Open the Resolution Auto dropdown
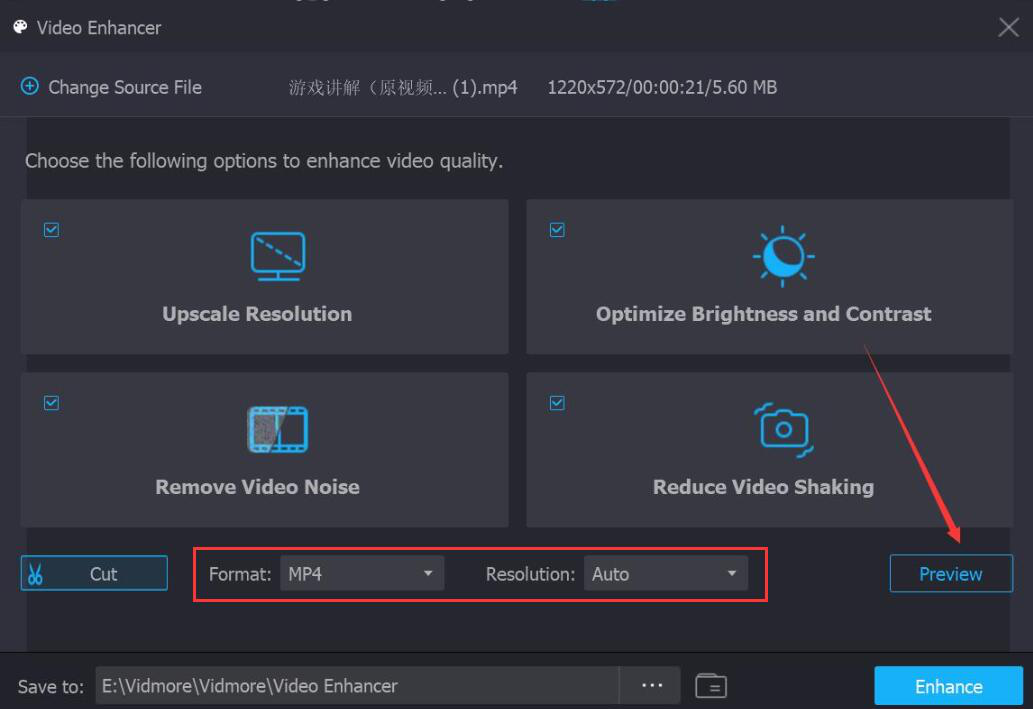This screenshot has width=1033, height=709. coord(665,573)
